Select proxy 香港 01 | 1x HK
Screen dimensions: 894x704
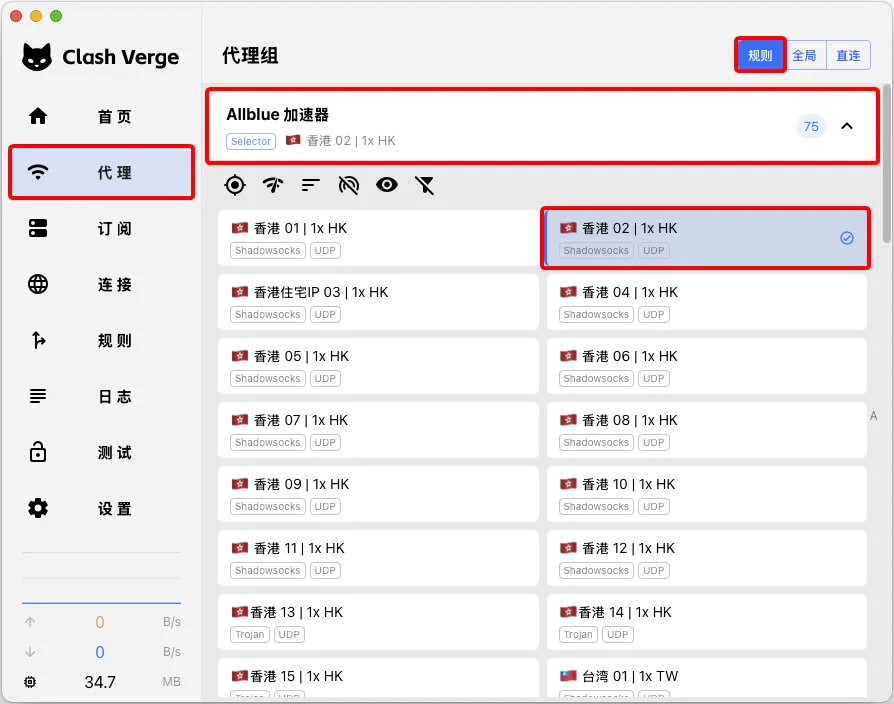378,238
